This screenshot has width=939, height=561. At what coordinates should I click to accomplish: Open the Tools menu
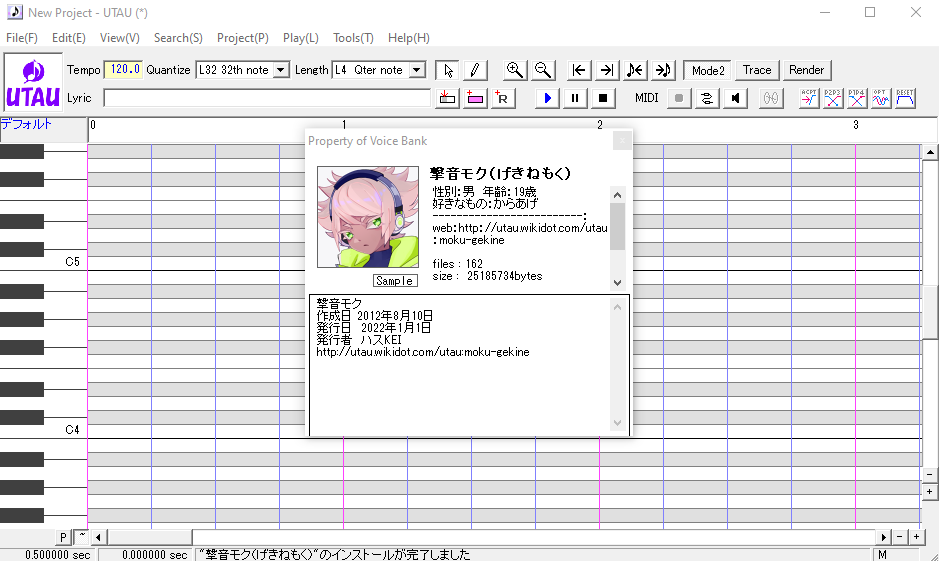pos(353,38)
